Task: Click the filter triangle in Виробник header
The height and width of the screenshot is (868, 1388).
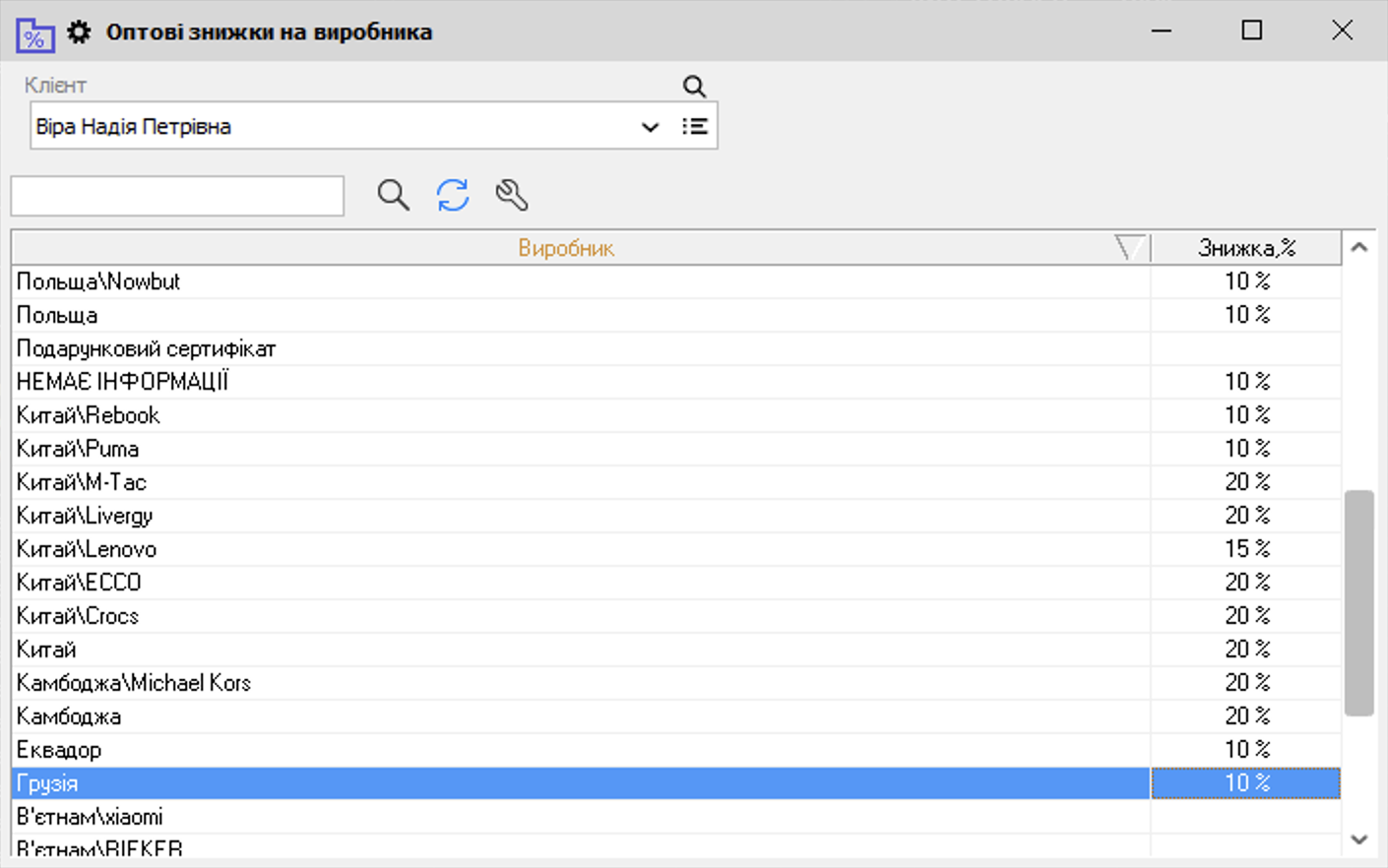Action: [x=1129, y=248]
